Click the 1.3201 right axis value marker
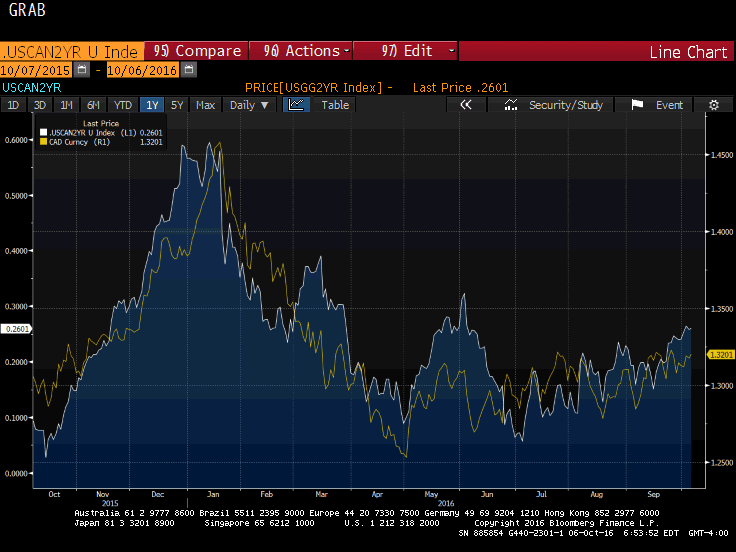The image size is (736, 552). (x=721, y=355)
